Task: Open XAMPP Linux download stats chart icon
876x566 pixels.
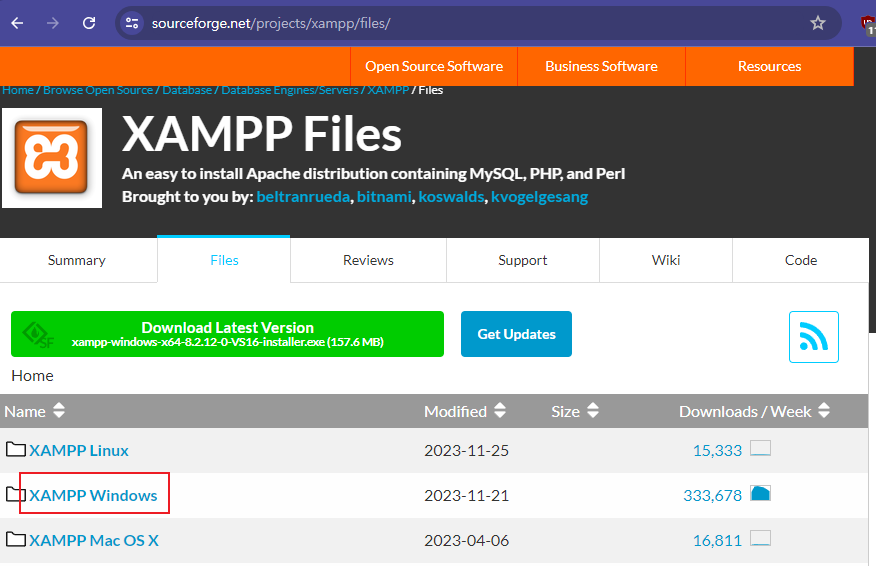Action: 760,448
